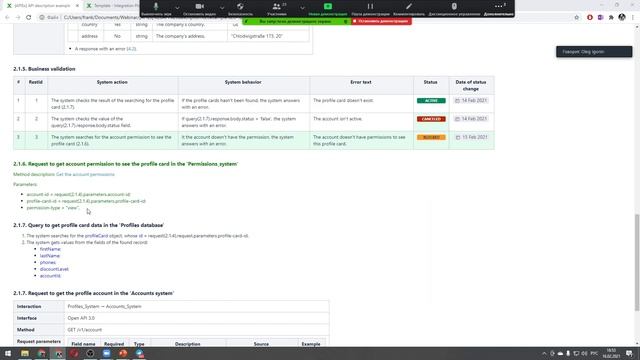Image resolution: width=640 pixels, height=360 pixels.
Task: Click the 14 Feb 2021 date in row 2
Action: 471,119
